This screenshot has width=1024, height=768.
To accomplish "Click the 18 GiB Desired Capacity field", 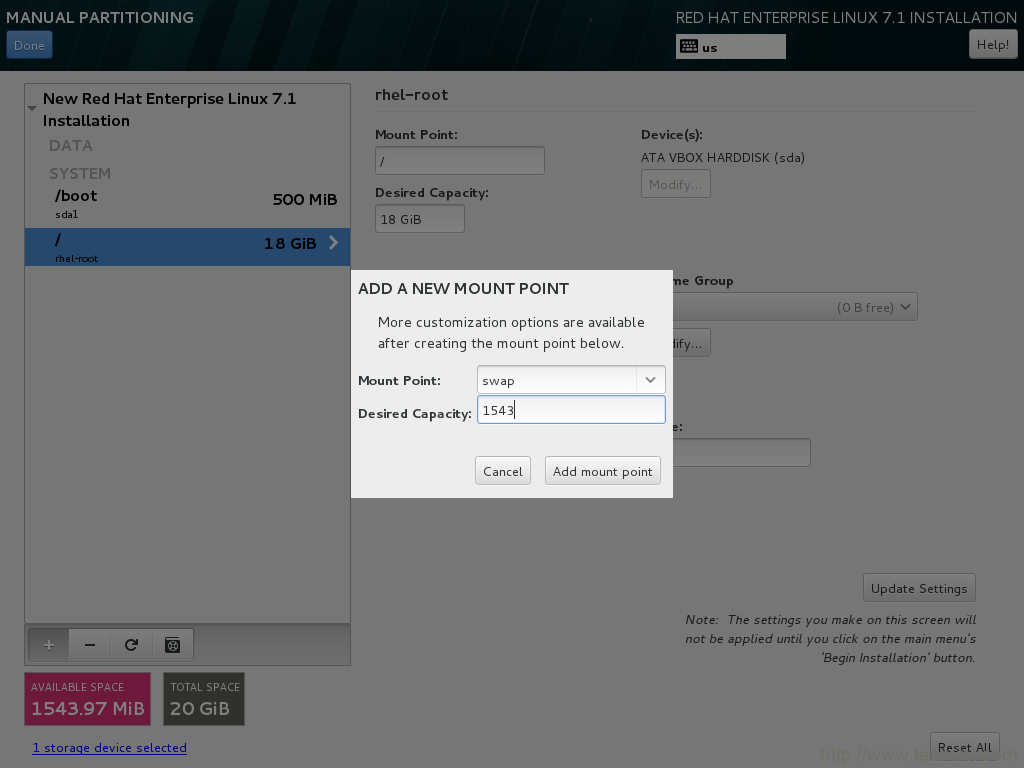I will tap(420, 219).
